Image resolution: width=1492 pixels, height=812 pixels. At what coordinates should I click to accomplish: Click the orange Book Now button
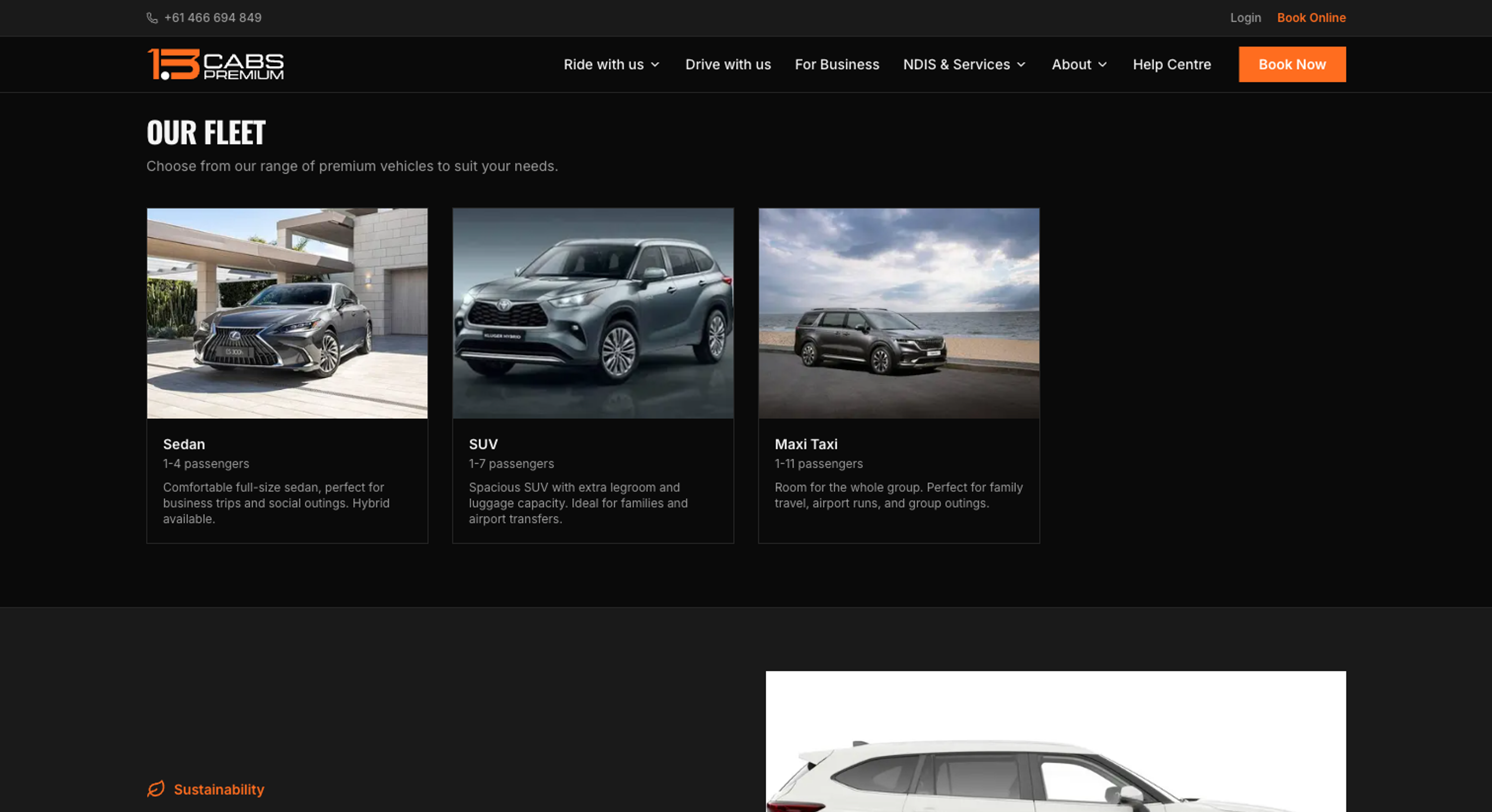(x=1292, y=64)
